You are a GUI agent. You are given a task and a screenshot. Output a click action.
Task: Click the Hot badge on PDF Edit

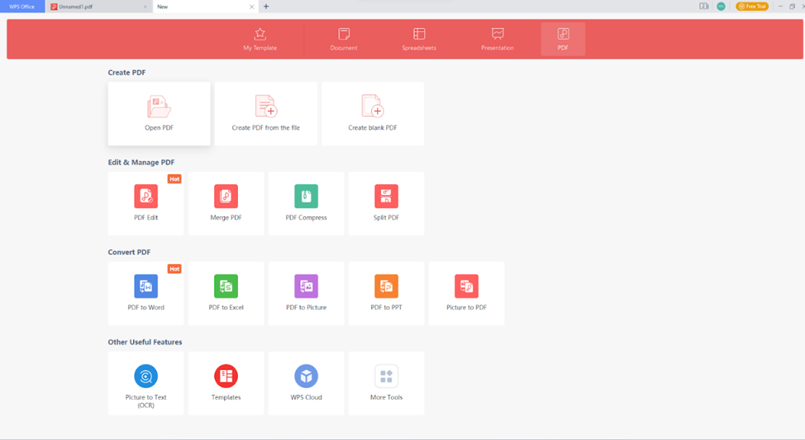175,179
